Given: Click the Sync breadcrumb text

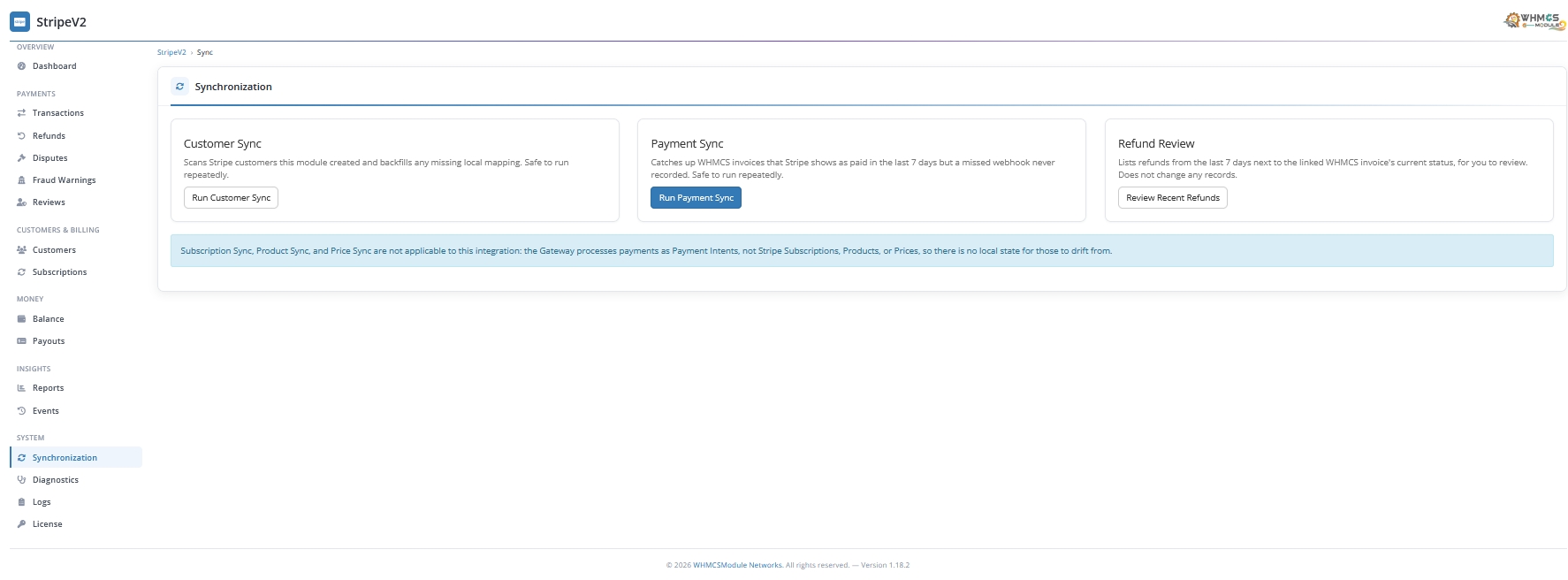Looking at the screenshot, I should [x=205, y=53].
